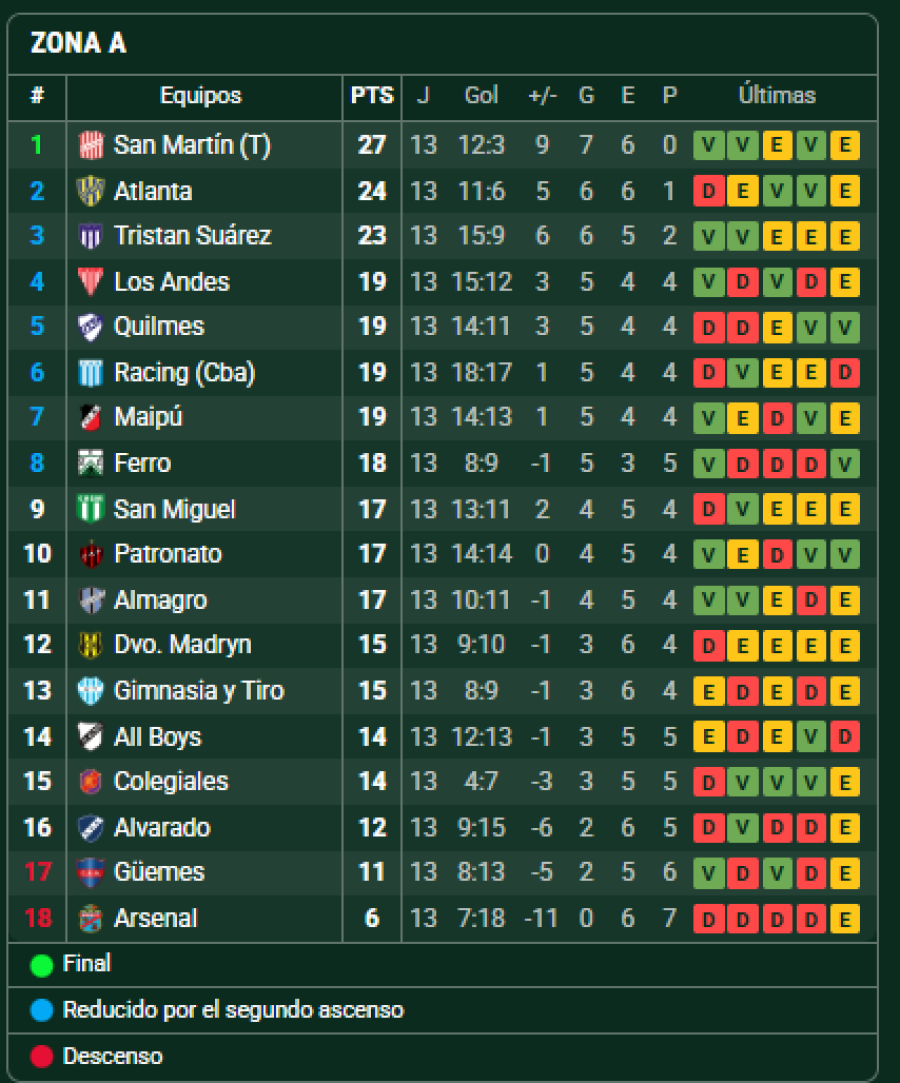The image size is (900, 1083).
Task: Open the San Miguel team link
Action: coord(174,509)
